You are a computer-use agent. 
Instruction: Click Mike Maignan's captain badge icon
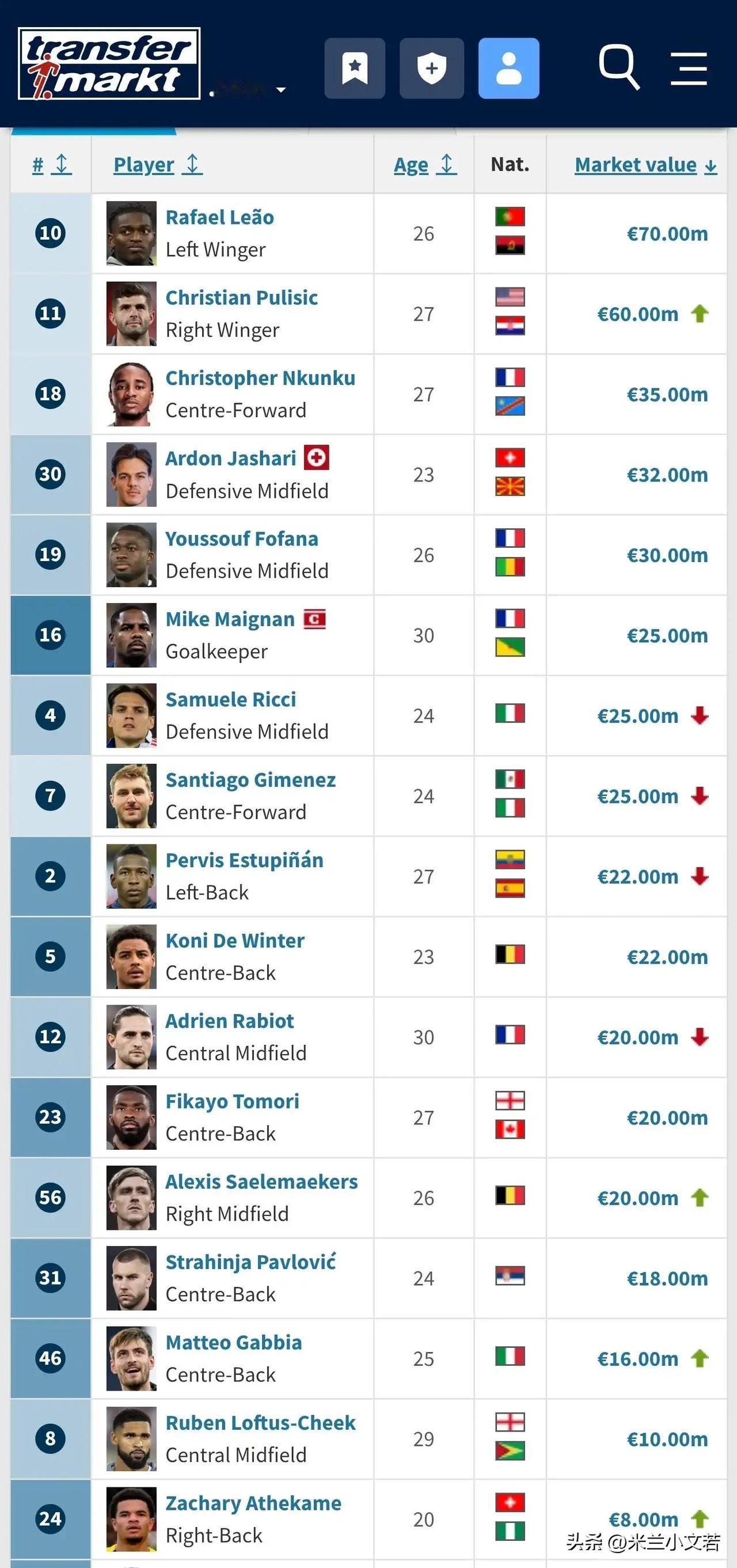point(314,619)
